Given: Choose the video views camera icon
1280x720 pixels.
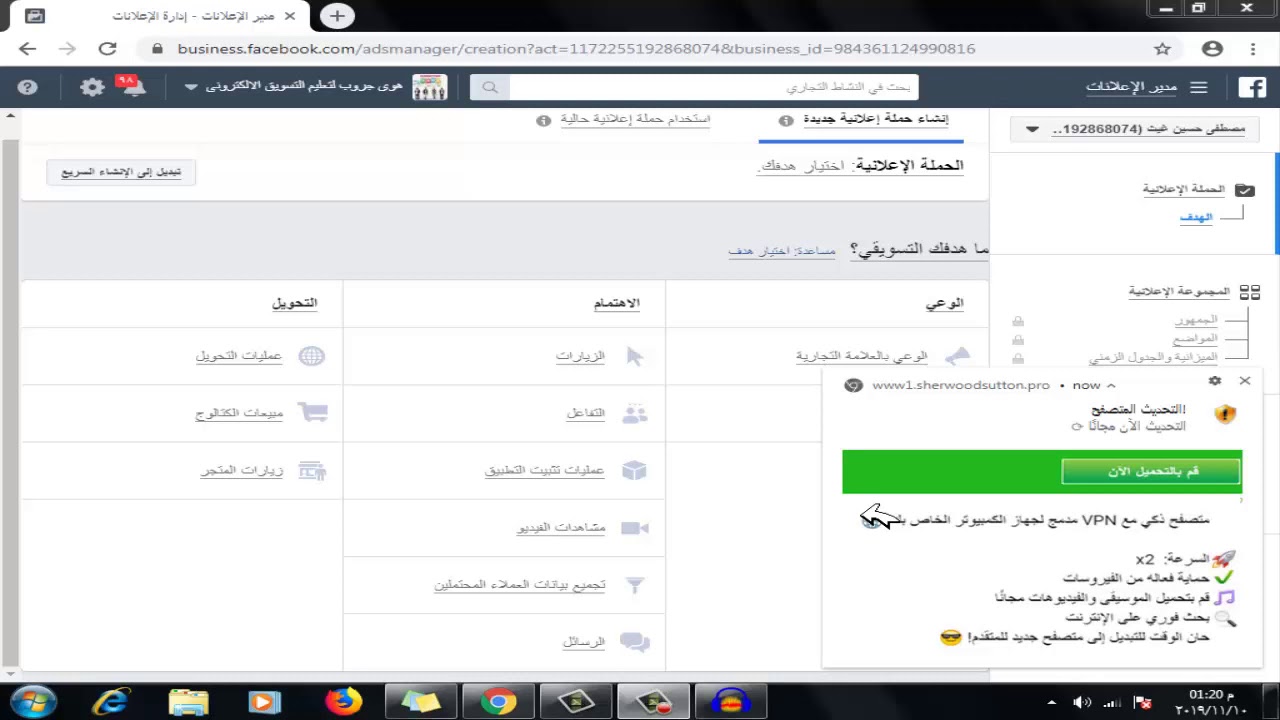Looking at the screenshot, I should point(635,528).
